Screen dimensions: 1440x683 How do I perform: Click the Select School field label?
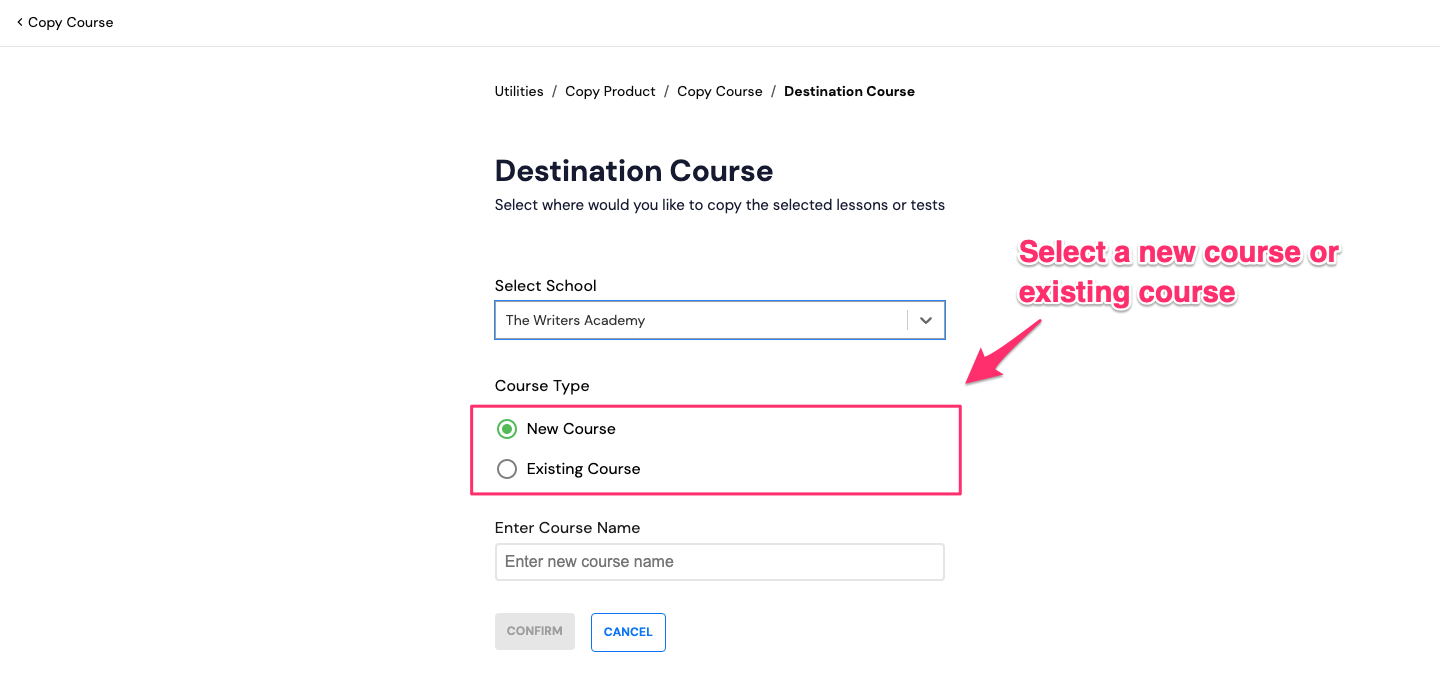pos(545,286)
